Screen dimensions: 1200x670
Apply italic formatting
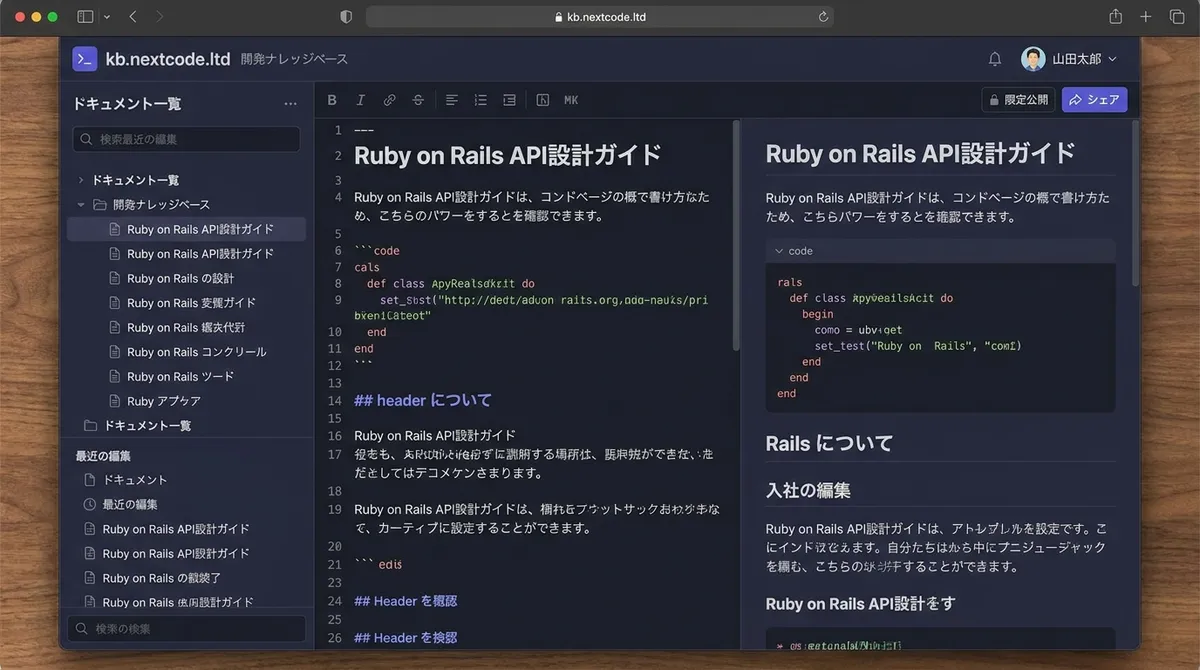[361, 99]
